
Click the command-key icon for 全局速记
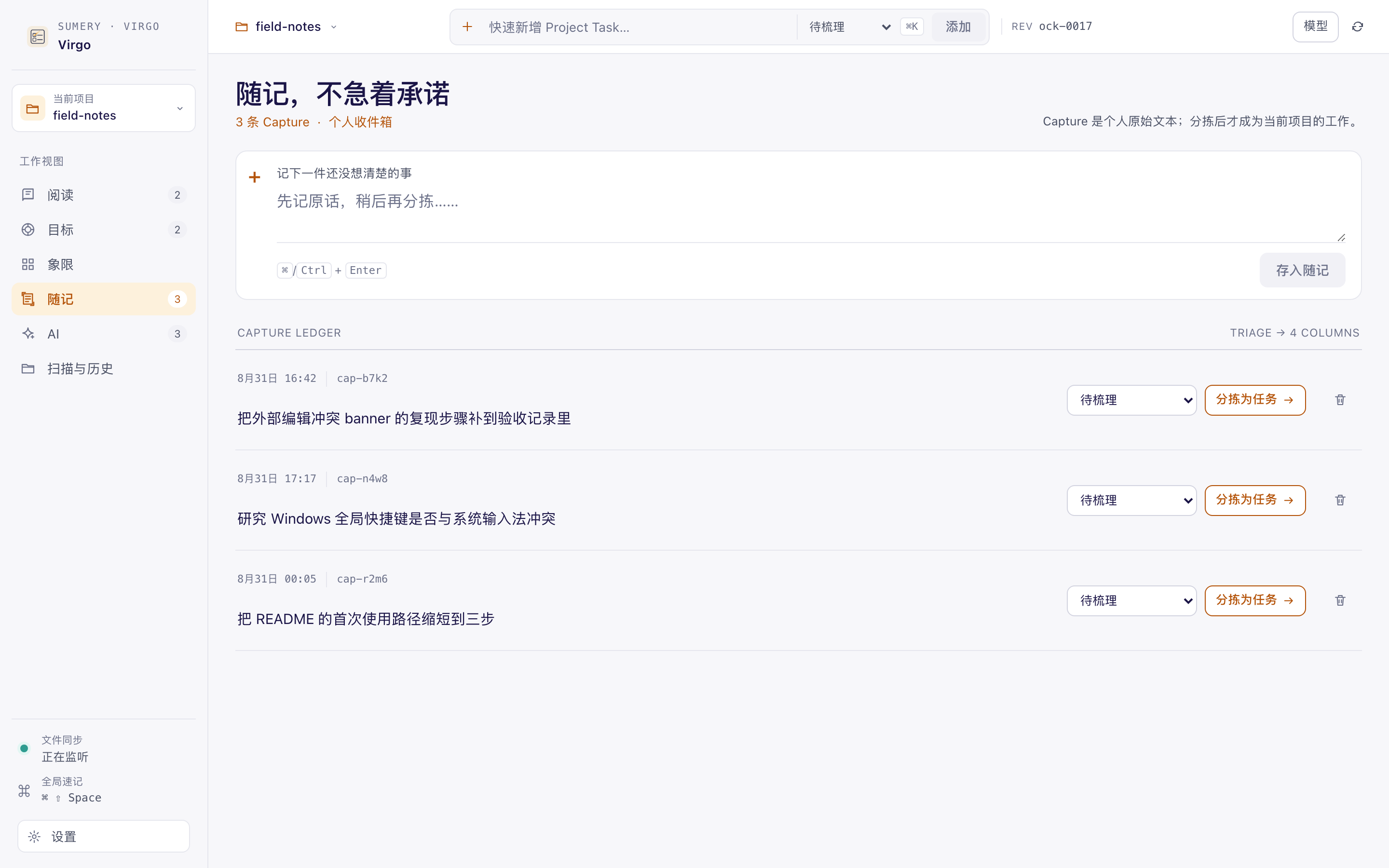click(24, 790)
